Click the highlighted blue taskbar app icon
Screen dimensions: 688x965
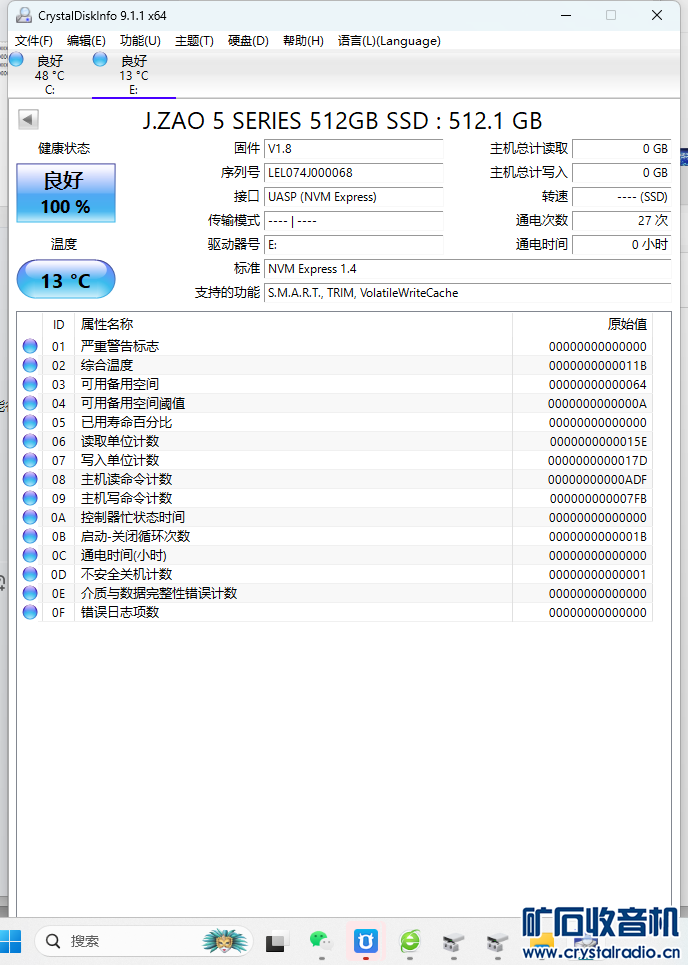click(366, 940)
